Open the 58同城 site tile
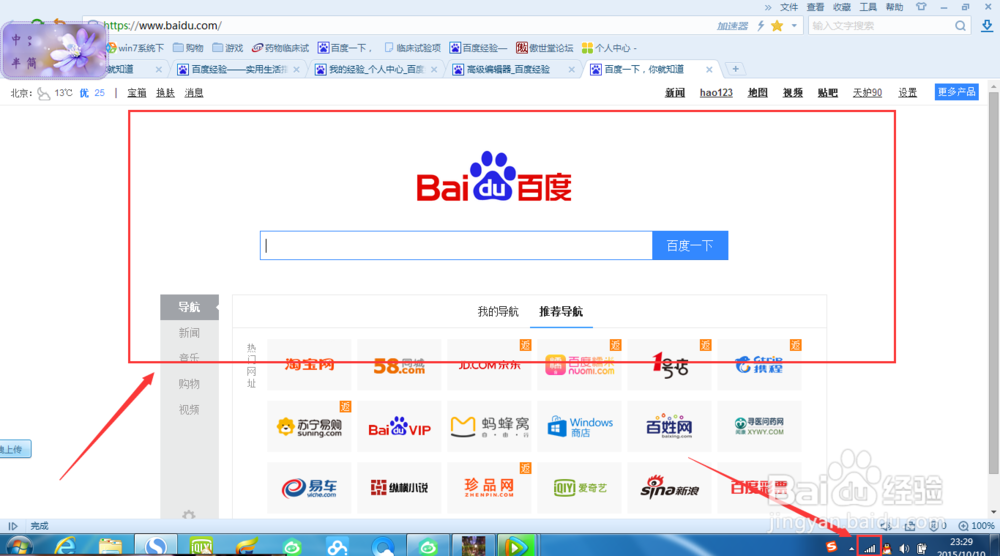 pos(399,365)
